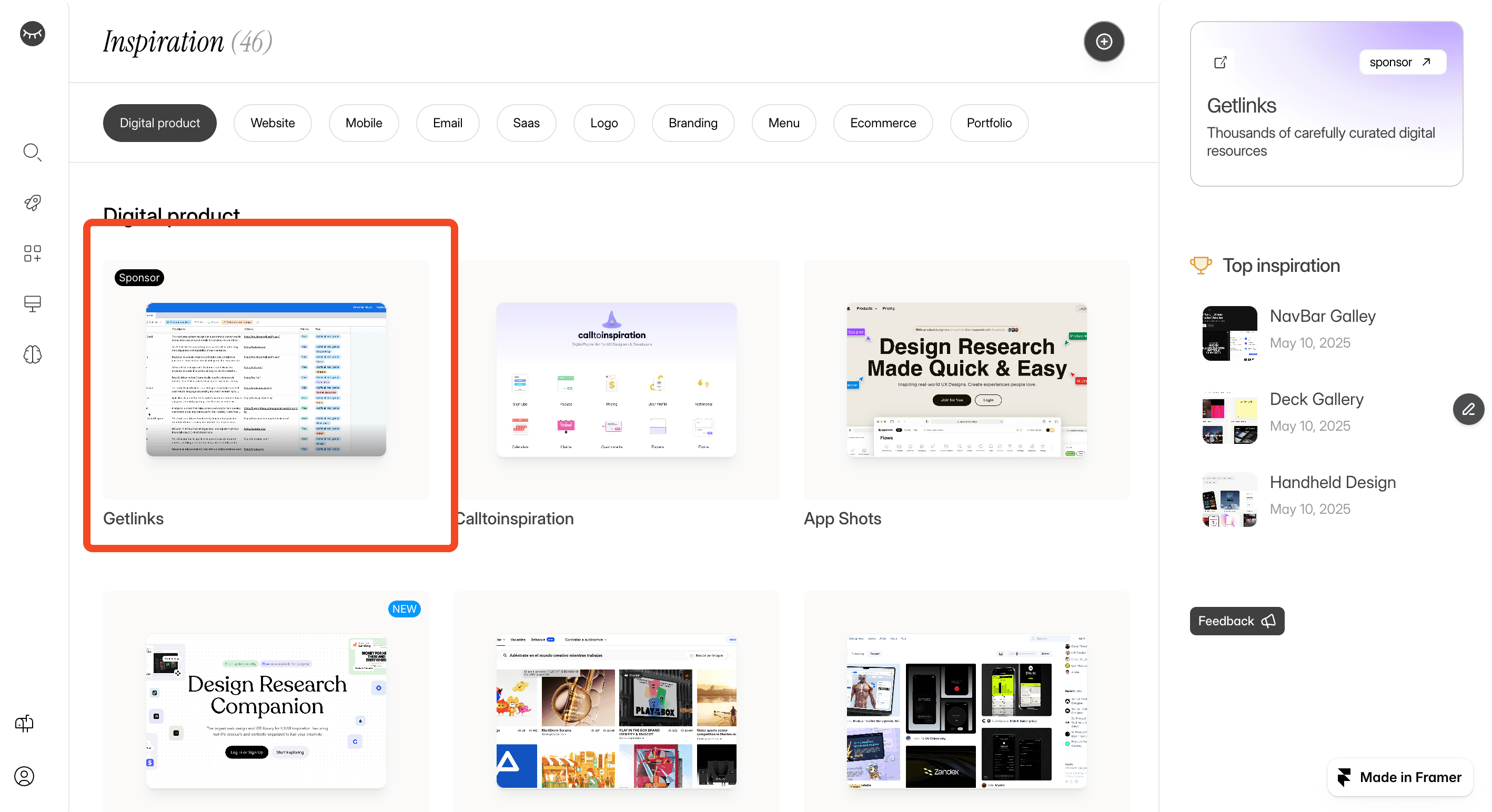Screen dimensions: 1492x812
Task: Click the rocket icon in sidebar
Action: (x=33, y=202)
